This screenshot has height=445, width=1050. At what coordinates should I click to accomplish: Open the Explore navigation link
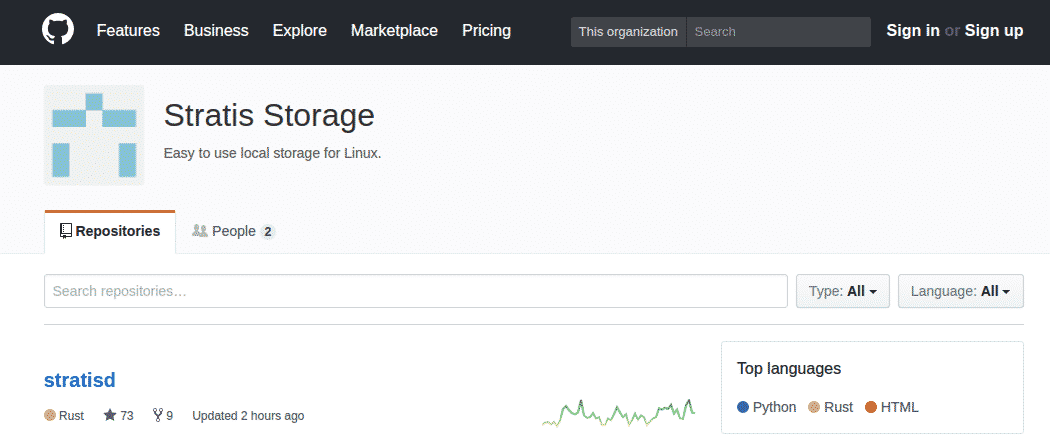coord(299,31)
